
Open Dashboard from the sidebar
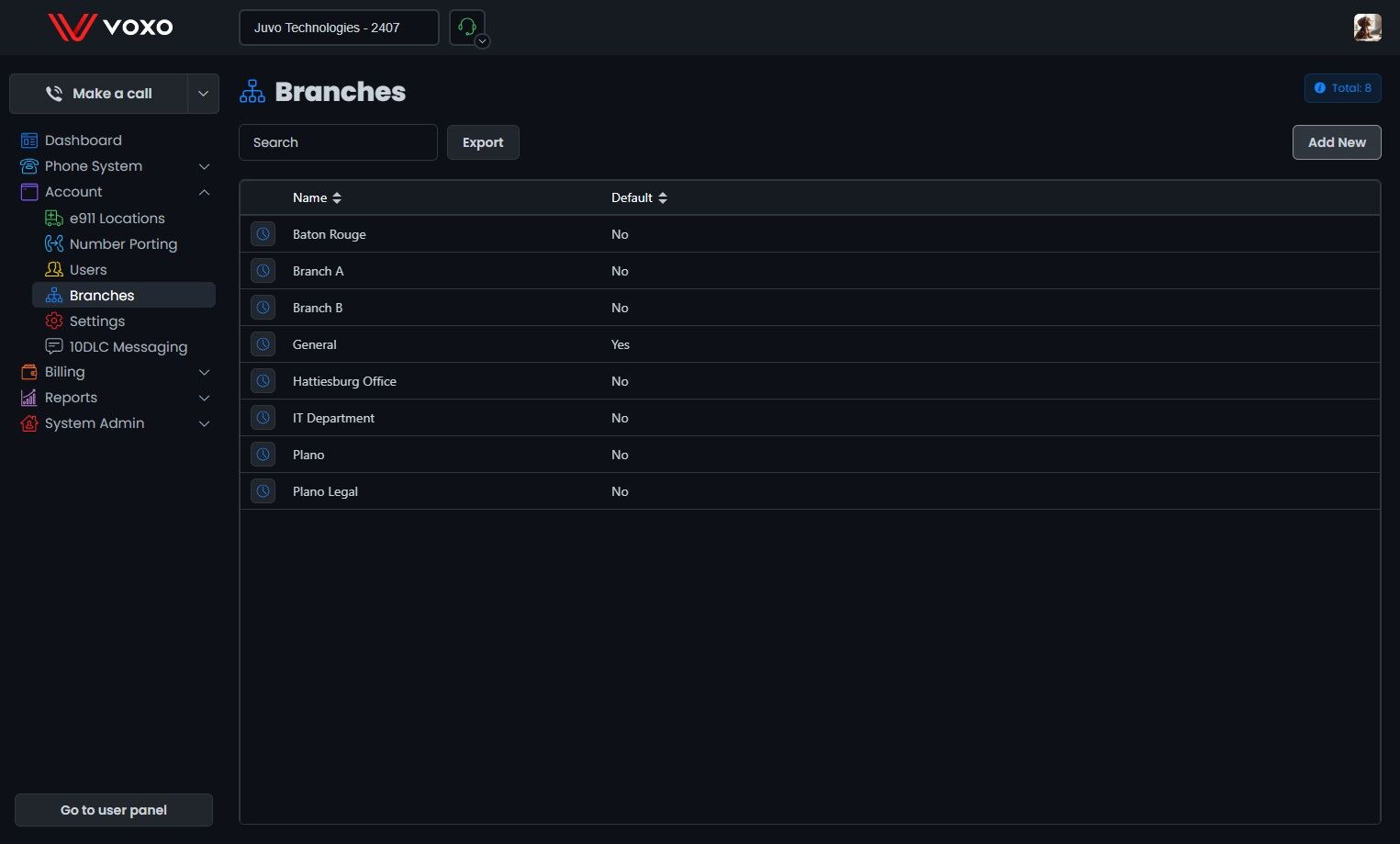pos(84,141)
